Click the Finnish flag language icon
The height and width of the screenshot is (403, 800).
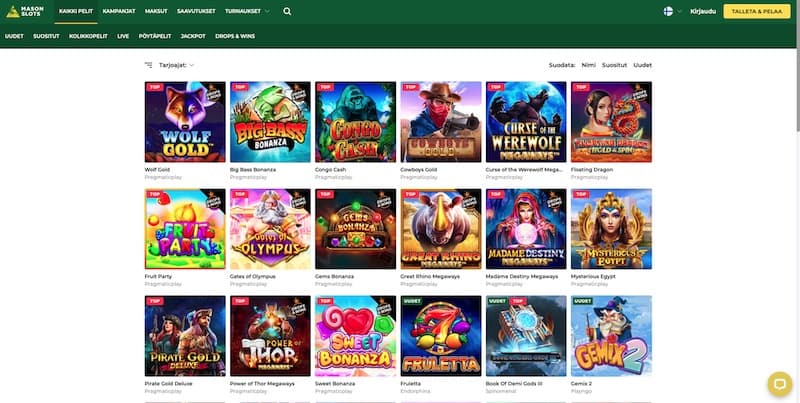tap(668, 11)
